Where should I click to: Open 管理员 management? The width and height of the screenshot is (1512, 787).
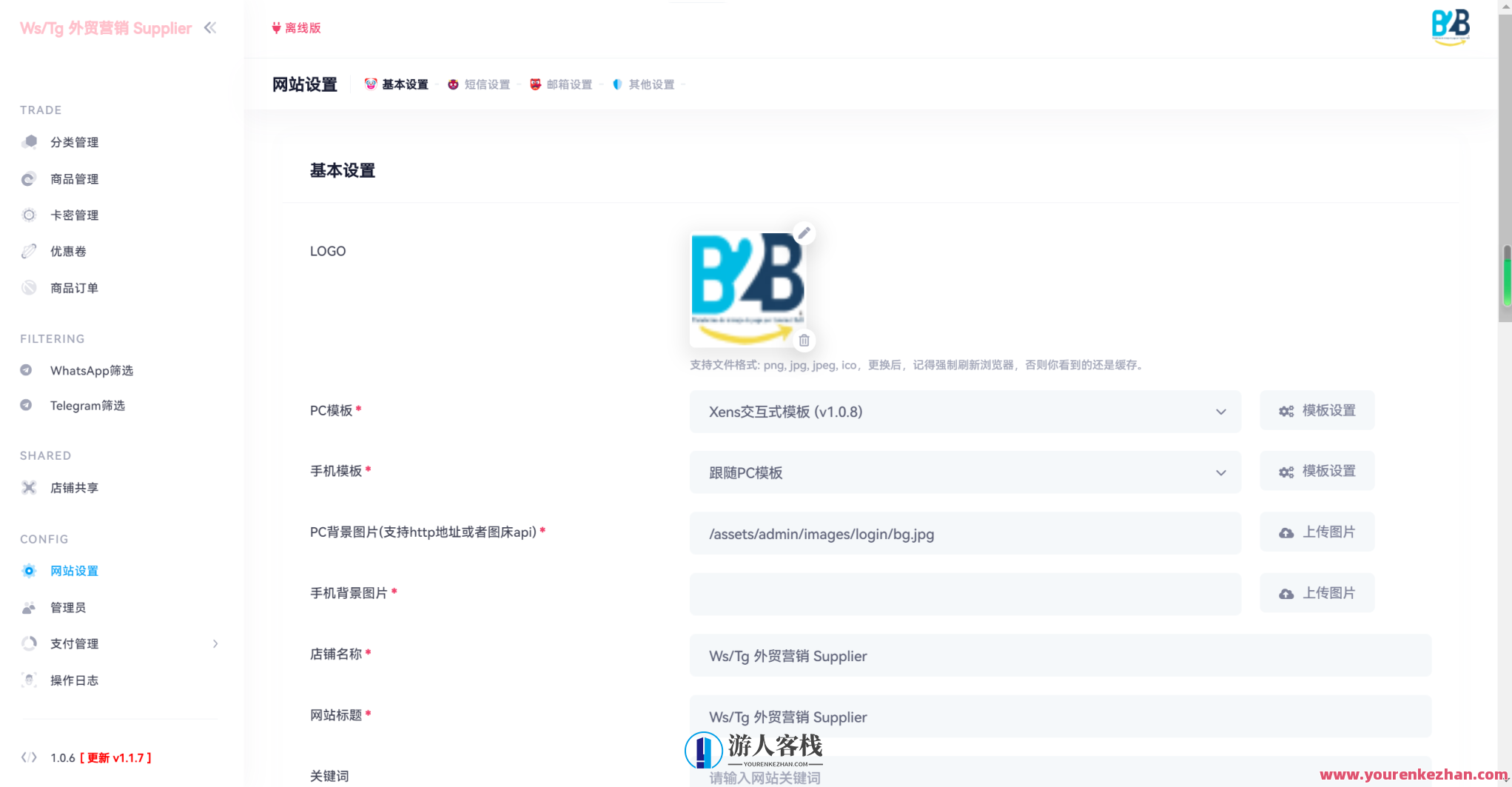(69, 607)
